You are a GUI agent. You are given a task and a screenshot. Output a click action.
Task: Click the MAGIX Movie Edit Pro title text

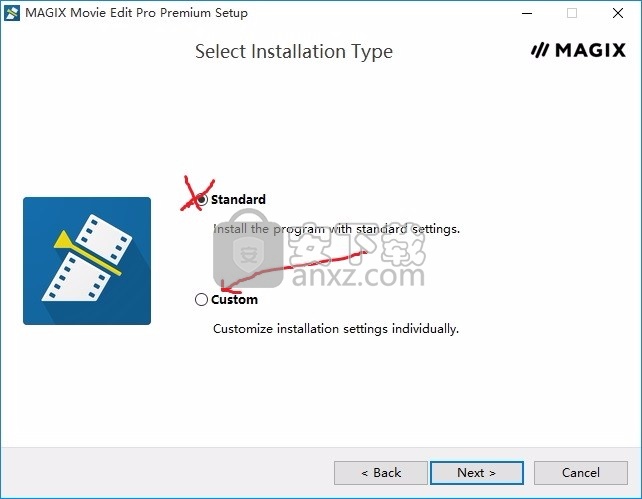136,13
